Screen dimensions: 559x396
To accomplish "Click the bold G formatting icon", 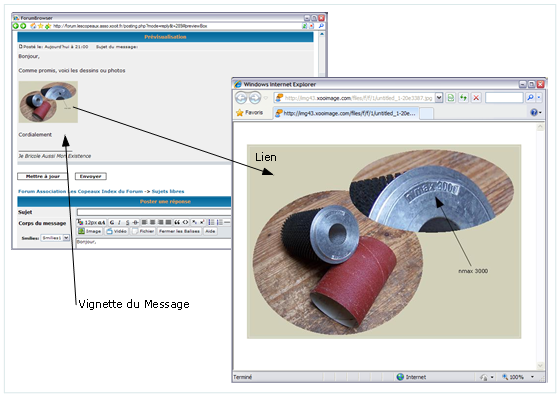I will point(112,222).
